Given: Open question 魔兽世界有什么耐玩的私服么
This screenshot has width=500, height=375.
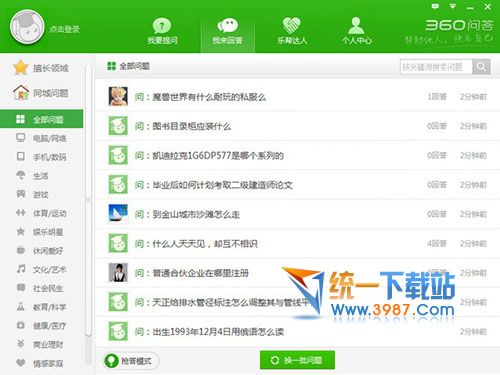Looking at the screenshot, I should (x=209, y=97).
